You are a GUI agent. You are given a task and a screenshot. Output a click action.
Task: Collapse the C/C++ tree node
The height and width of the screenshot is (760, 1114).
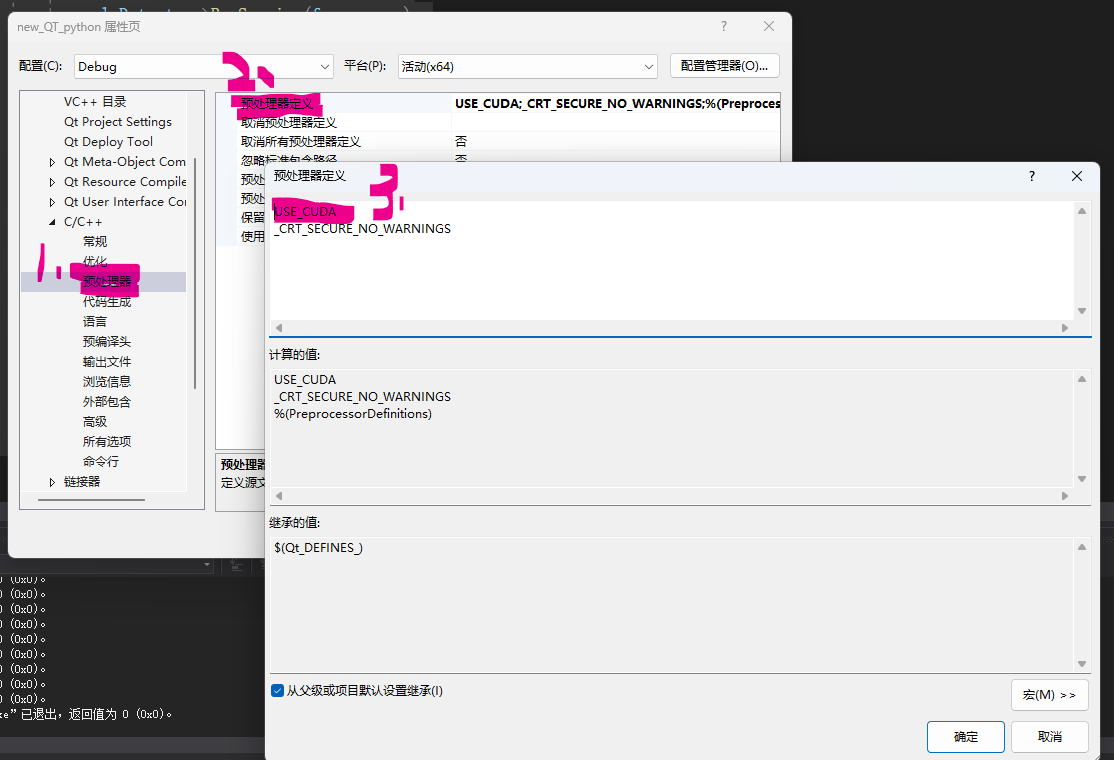[53, 221]
